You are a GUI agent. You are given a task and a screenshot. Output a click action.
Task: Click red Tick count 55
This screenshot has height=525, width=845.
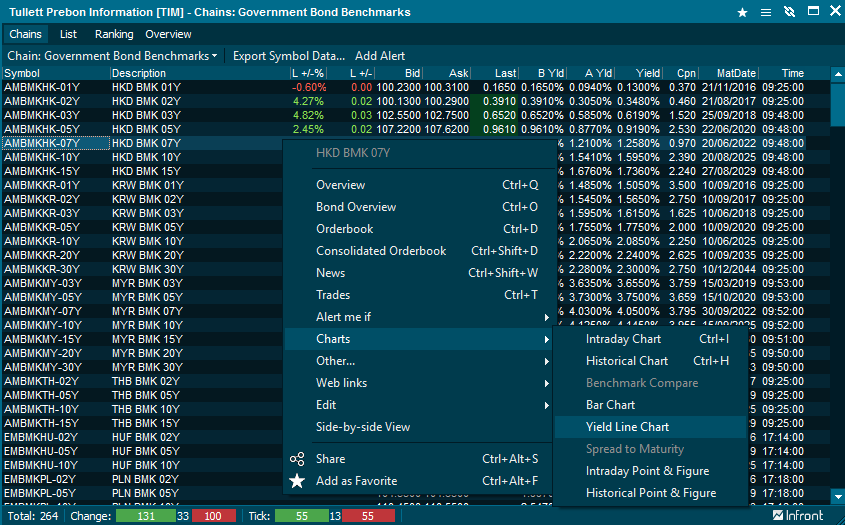(x=368, y=516)
